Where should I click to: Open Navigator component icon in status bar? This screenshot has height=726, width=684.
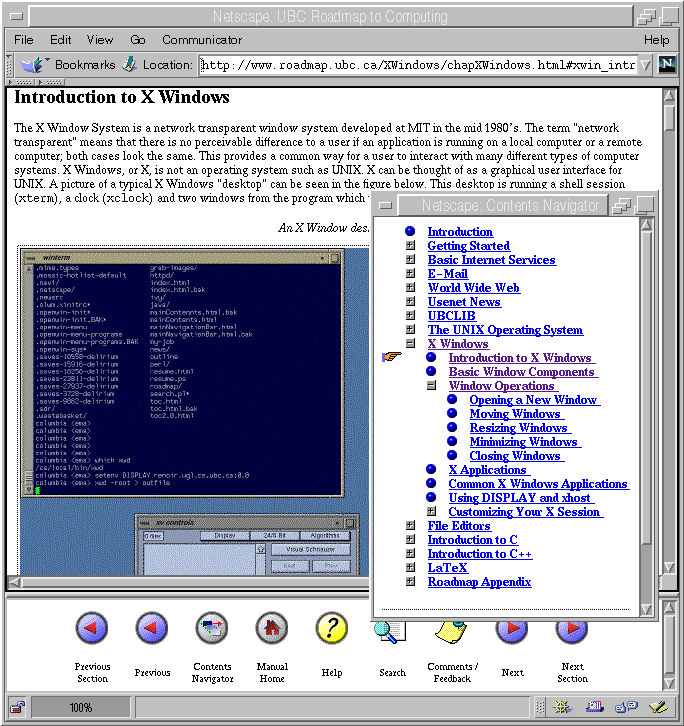(x=562, y=707)
